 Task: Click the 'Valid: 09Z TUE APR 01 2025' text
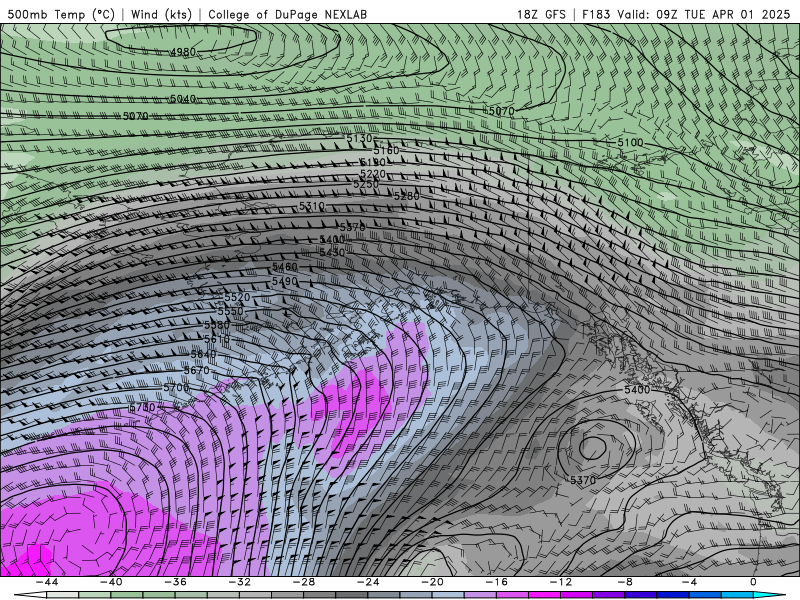click(x=704, y=14)
